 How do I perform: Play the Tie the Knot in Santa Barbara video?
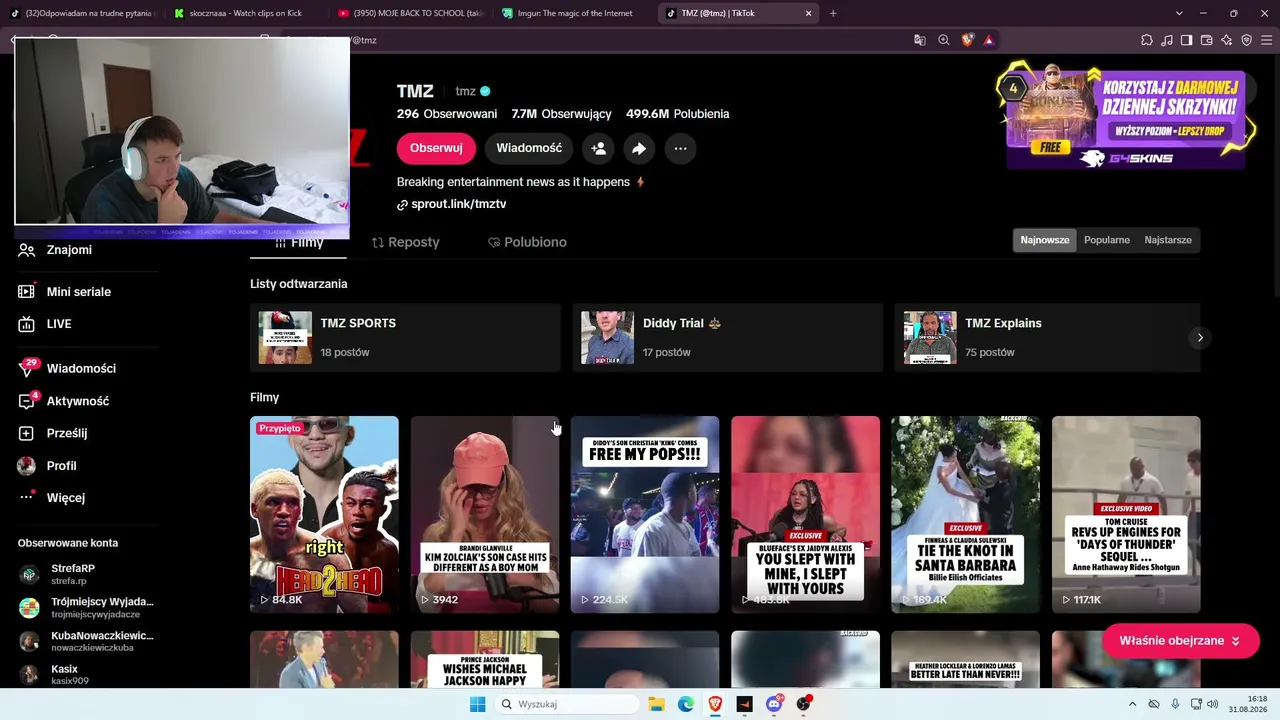(x=965, y=514)
